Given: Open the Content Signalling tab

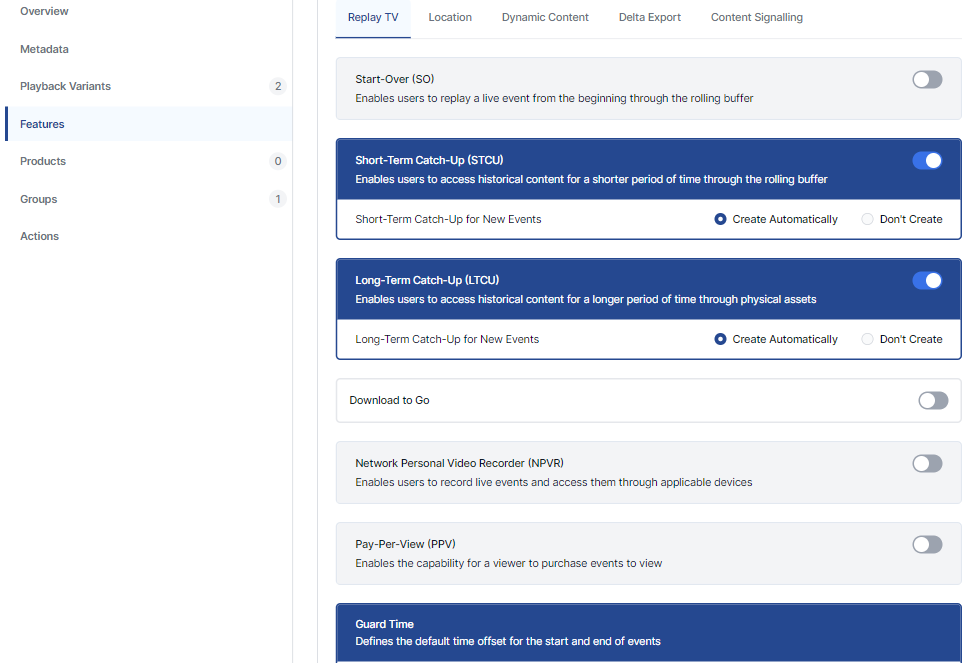Looking at the screenshot, I should pos(757,17).
